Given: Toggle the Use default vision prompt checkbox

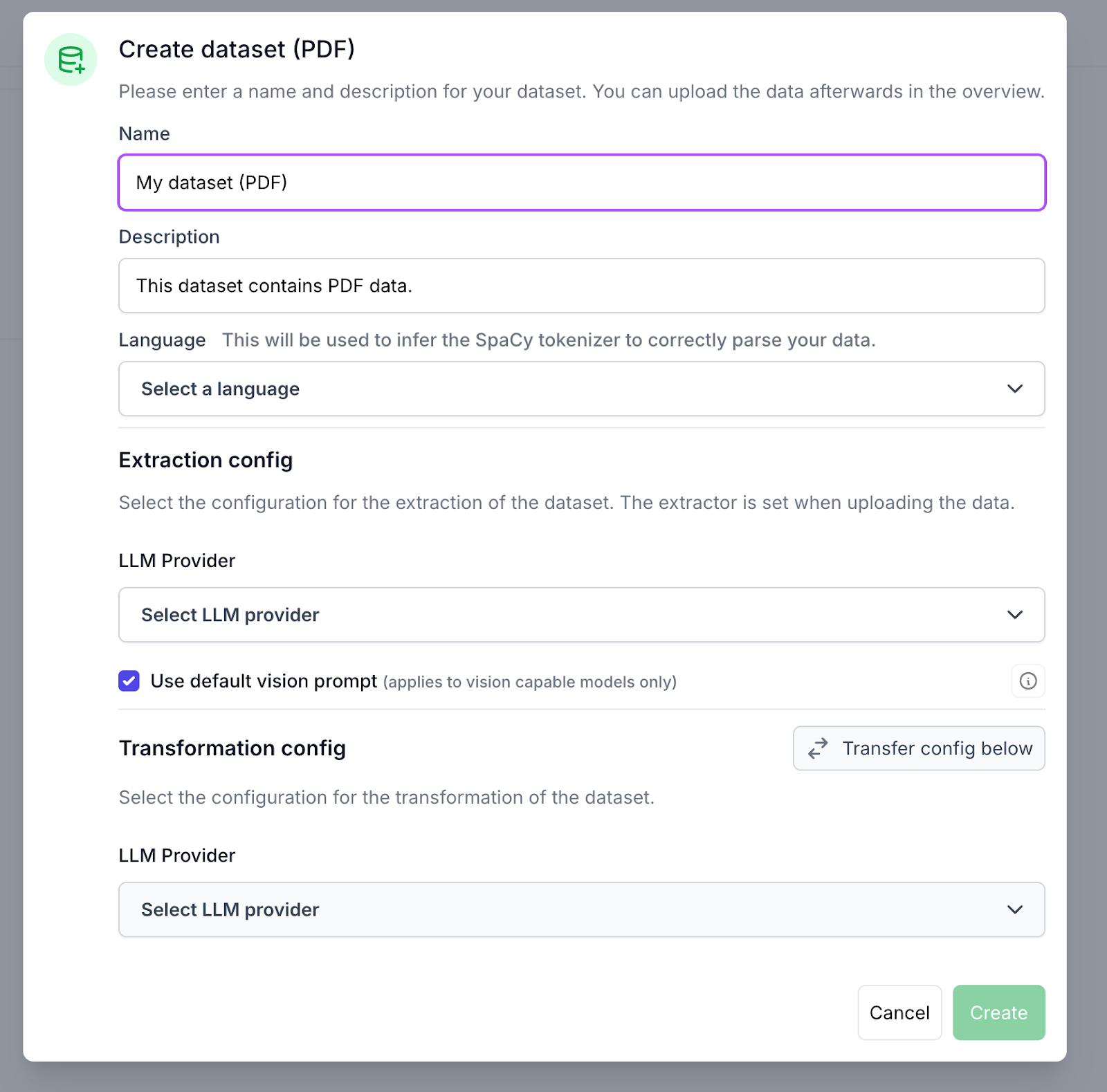Looking at the screenshot, I should 129,681.
